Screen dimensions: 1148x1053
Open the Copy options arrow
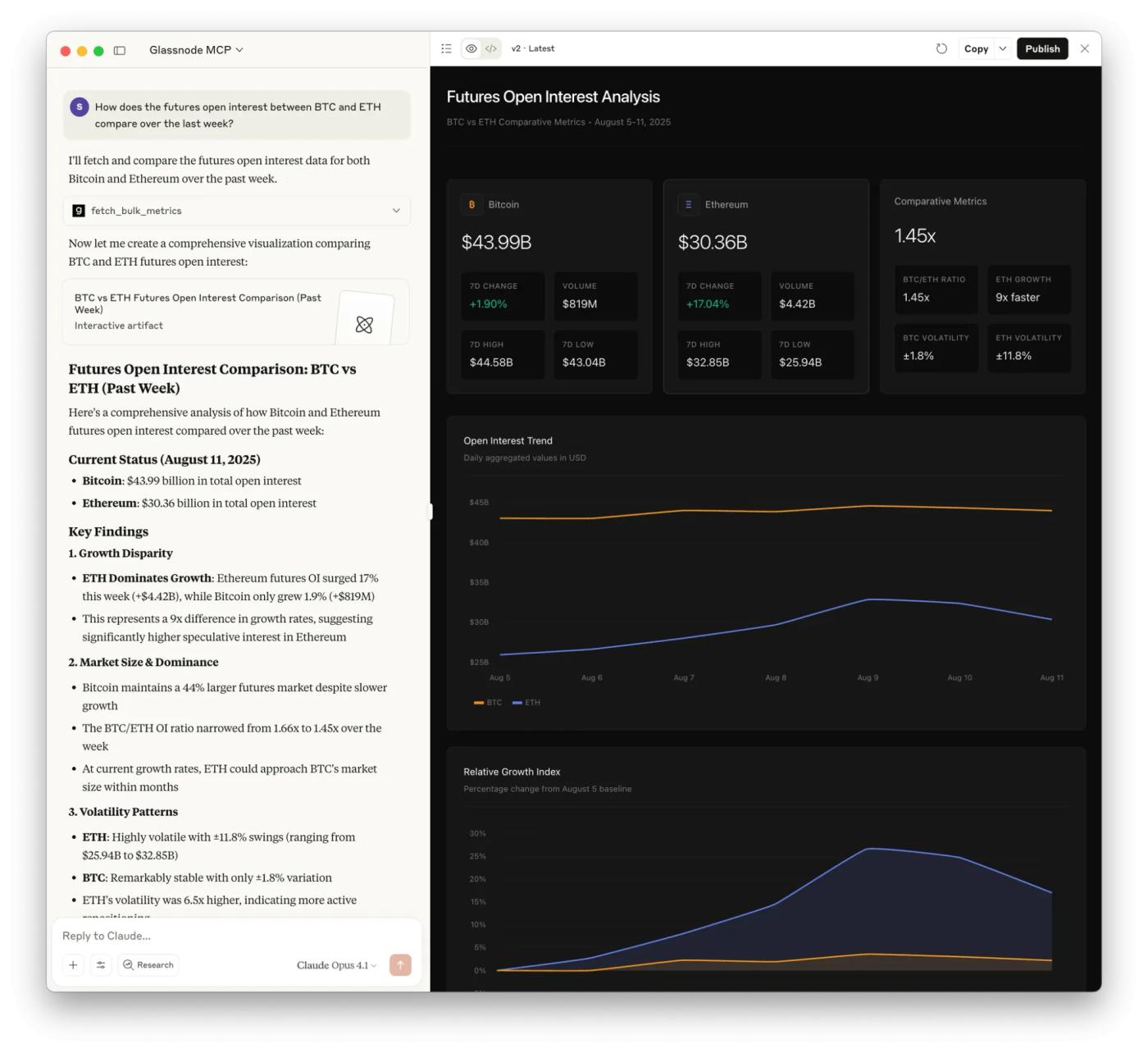1002,48
